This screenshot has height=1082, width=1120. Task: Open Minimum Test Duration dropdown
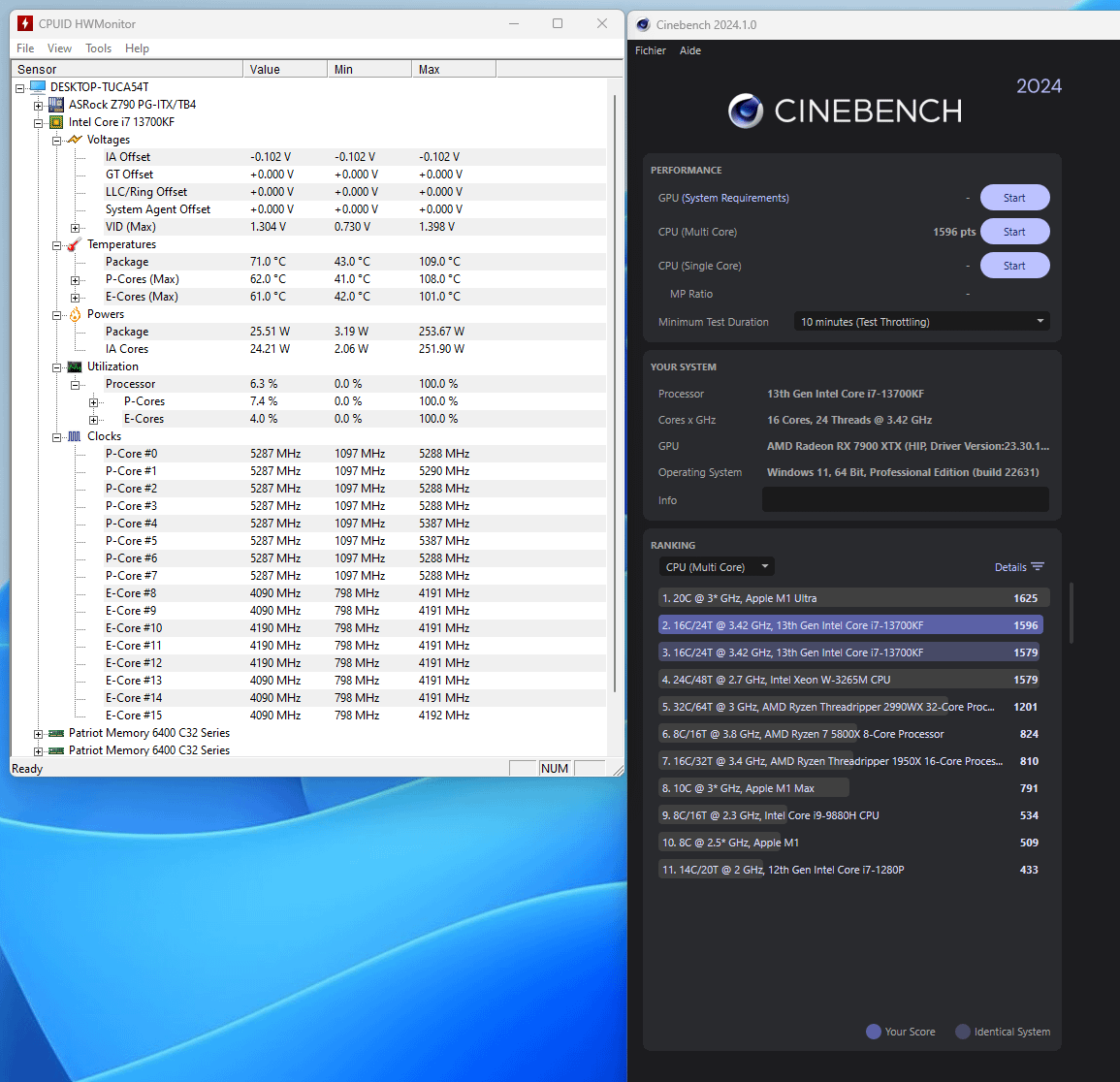tap(921, 322)
